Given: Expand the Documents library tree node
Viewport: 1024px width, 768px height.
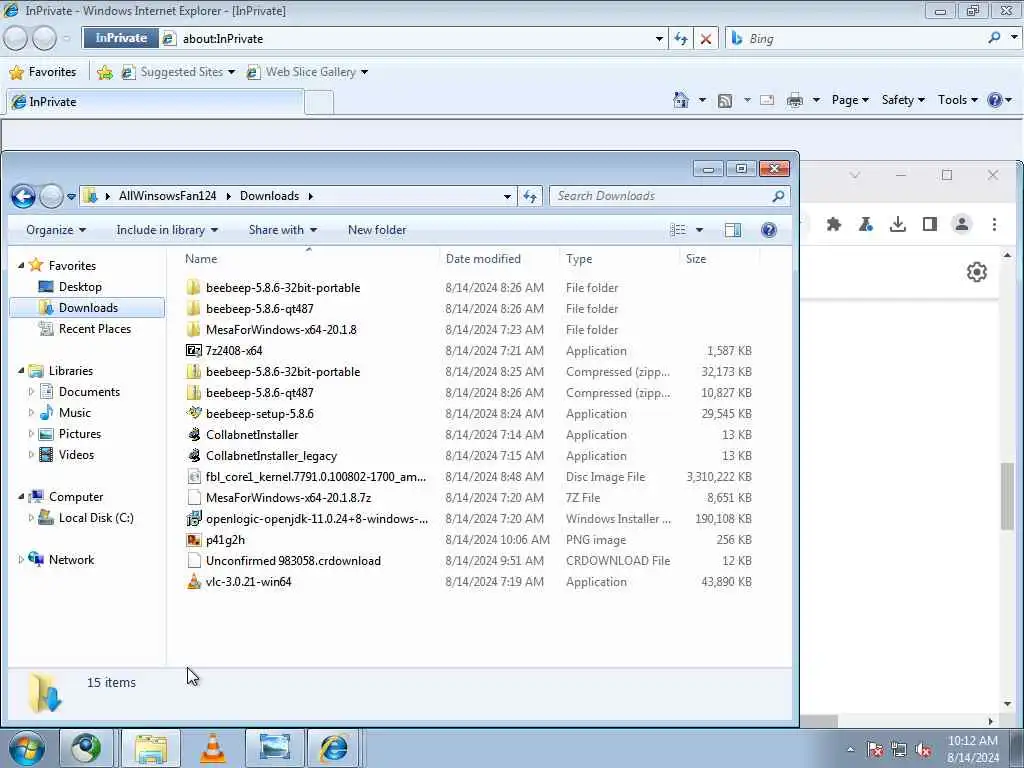Looking at the screenshot, I should [31, 392].
